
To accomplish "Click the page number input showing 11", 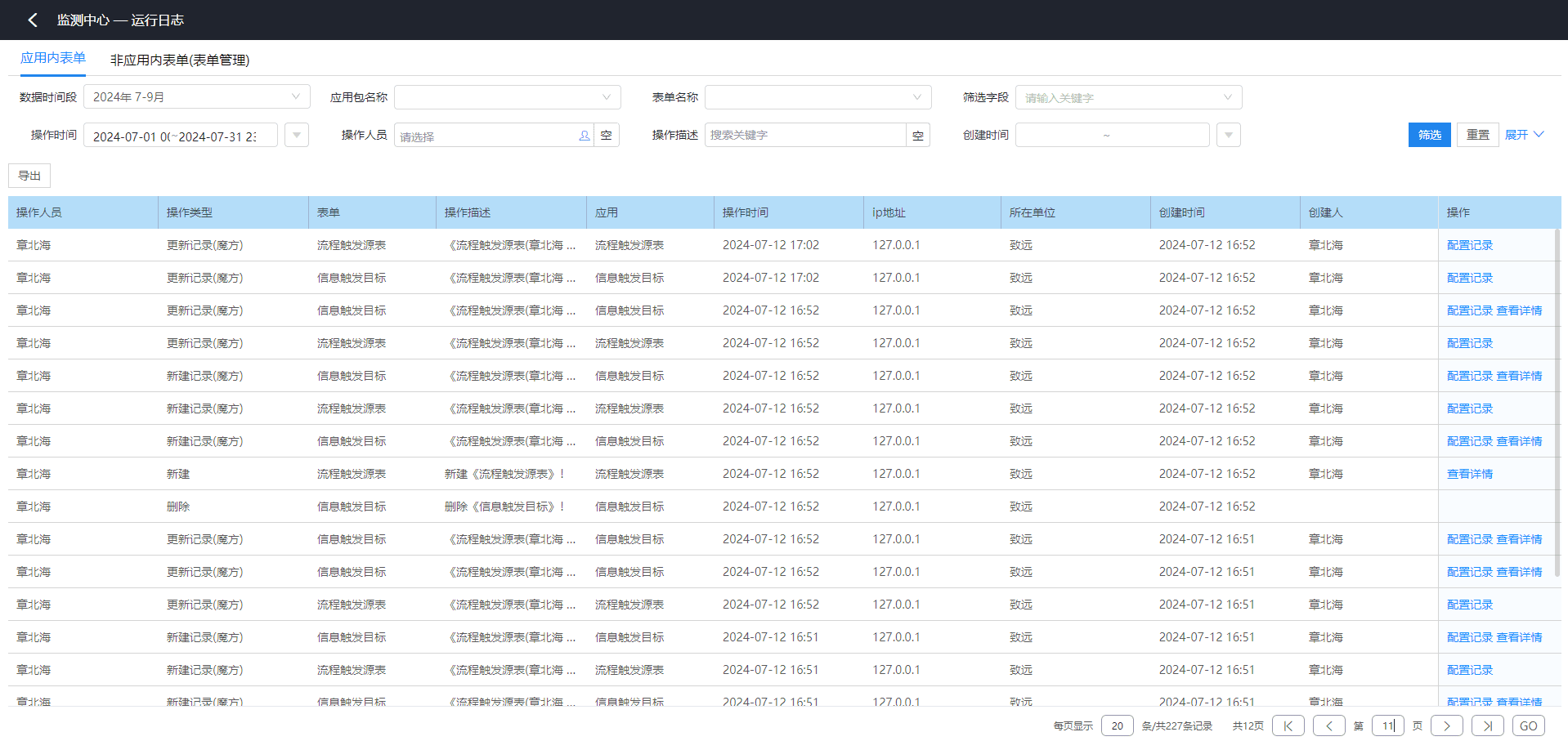I will (1388, 725).
